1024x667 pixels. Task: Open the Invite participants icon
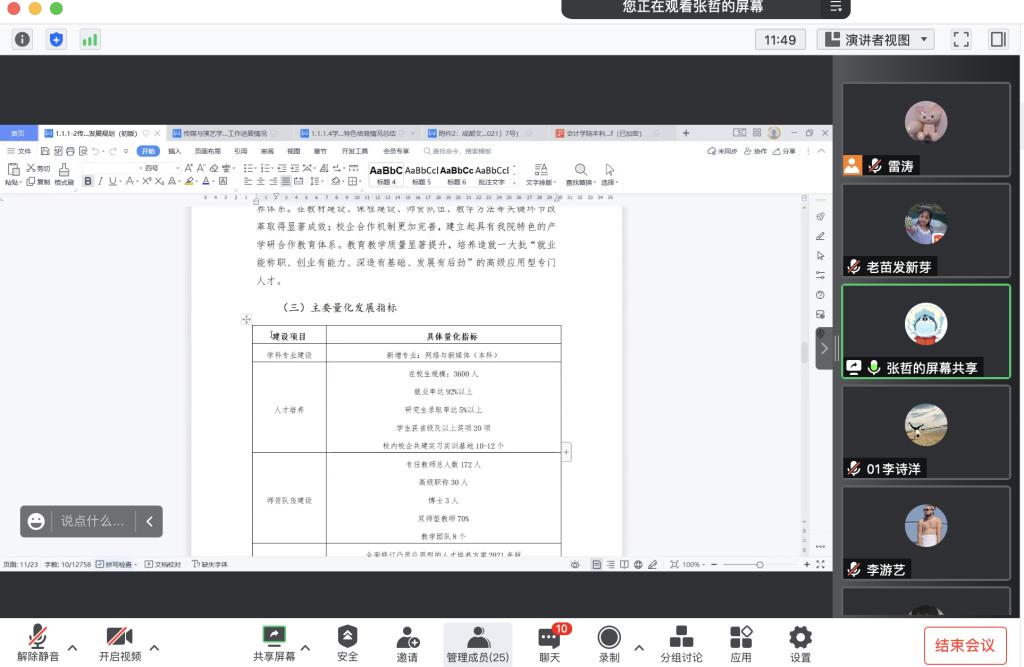tap(407, 637)
